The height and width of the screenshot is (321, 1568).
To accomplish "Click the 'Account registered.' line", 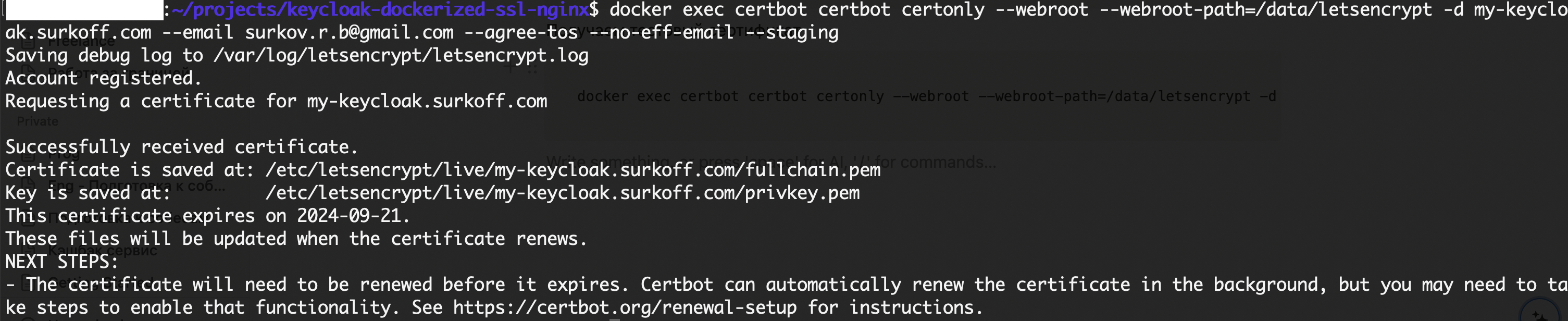I will click(x=103, y=78).
